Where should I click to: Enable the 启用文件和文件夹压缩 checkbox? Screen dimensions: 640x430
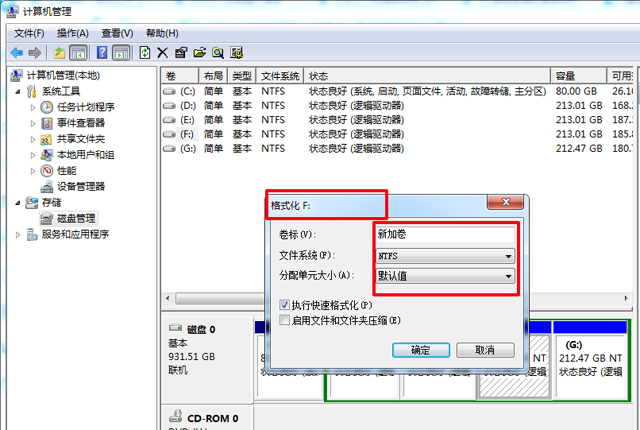tap(285, 320)
